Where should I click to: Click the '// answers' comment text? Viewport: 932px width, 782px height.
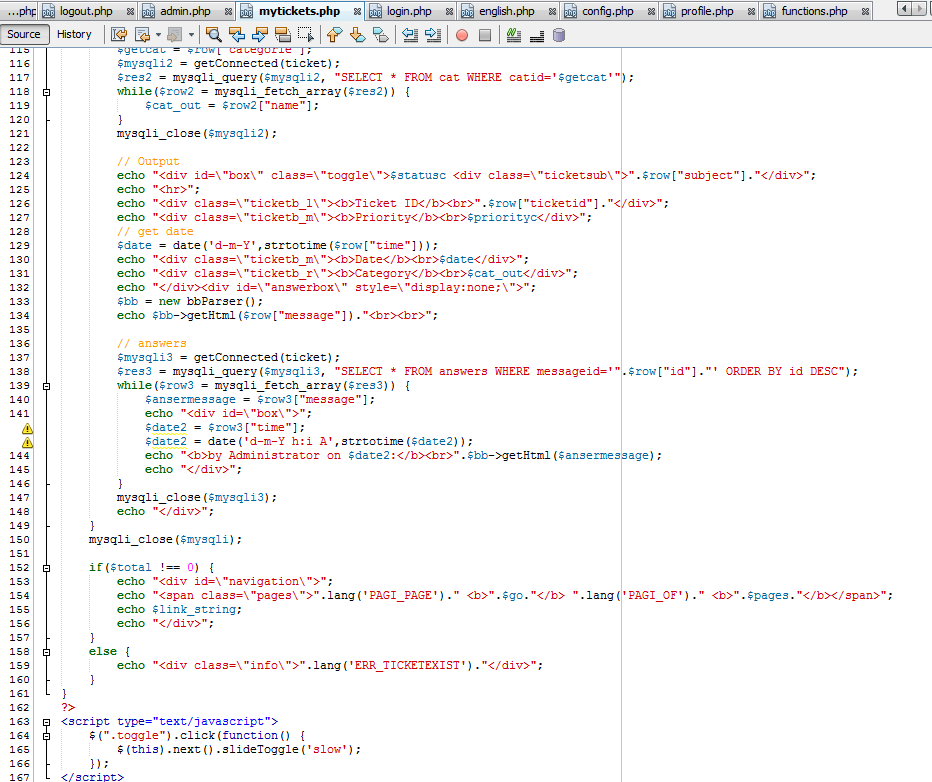tap(152, 343)
